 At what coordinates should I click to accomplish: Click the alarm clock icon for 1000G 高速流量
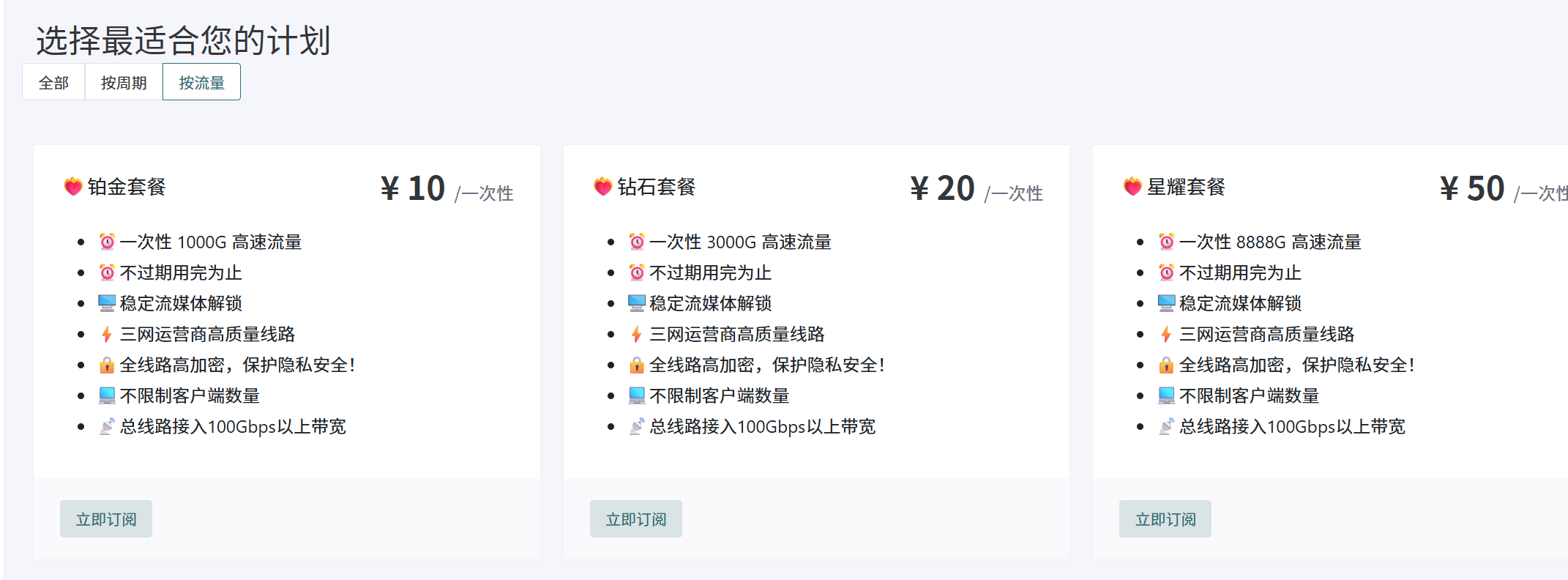pos(107,242)
